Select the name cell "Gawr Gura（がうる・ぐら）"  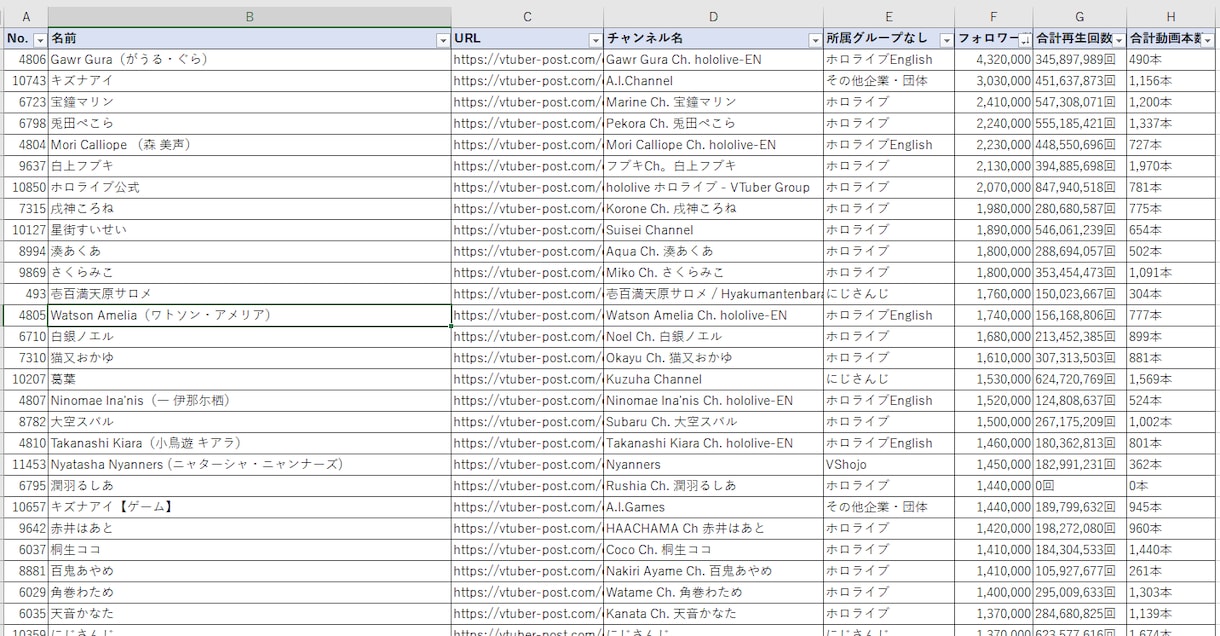pos(250,59)
